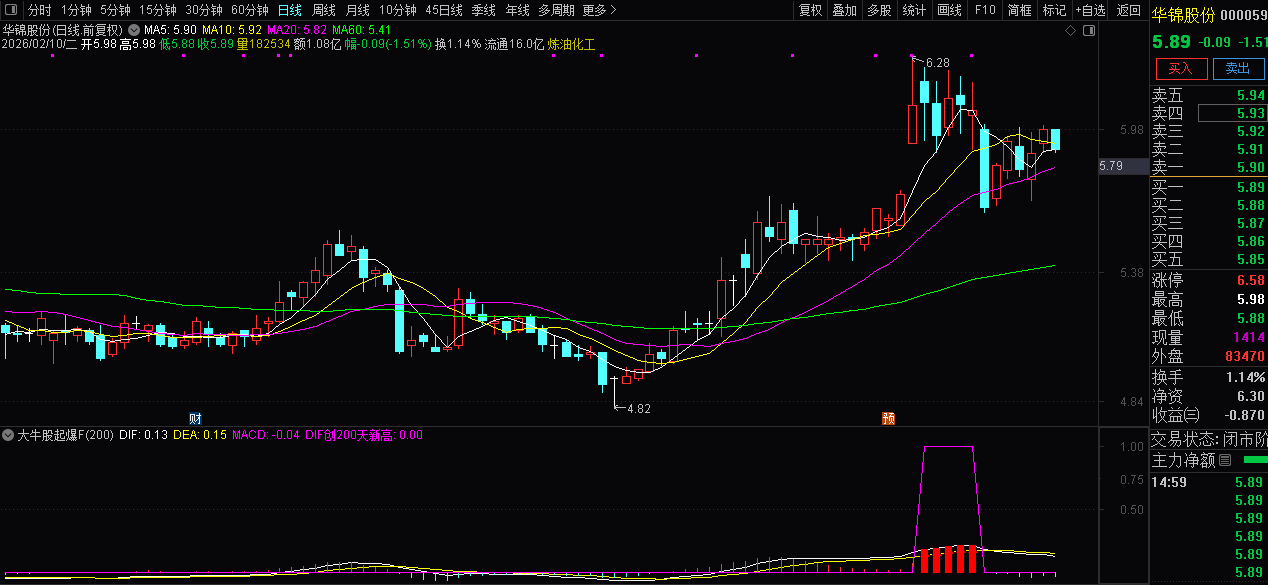Open the 复权 adjustment menu
The height and width of the screenshot is (585, 1268).
pos(810,10)
